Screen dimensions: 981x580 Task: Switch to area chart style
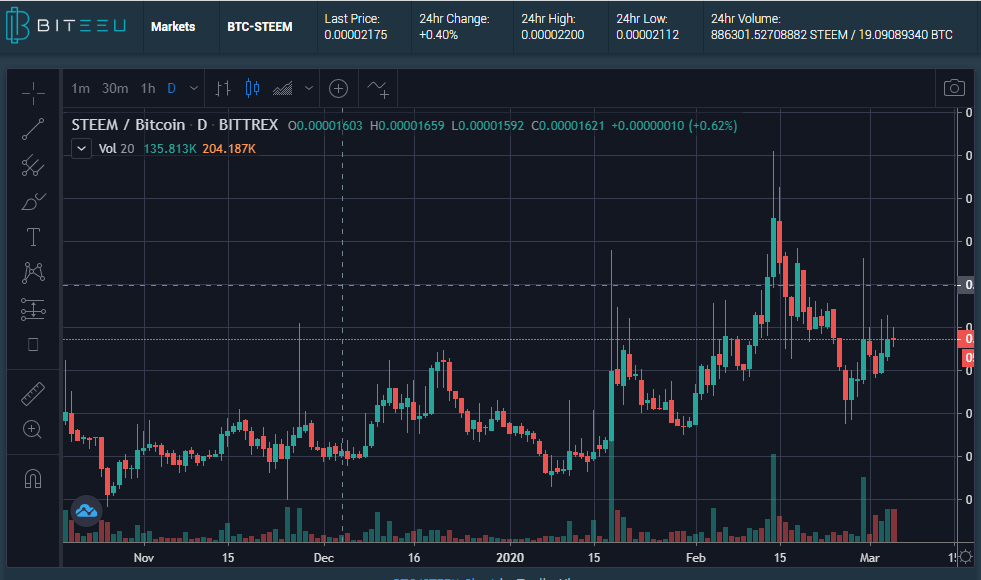click(x=283, y=88)
